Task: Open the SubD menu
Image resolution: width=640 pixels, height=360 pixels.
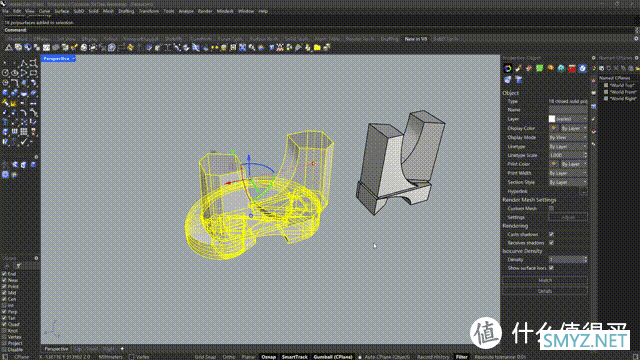Action: tap(78, 11)
